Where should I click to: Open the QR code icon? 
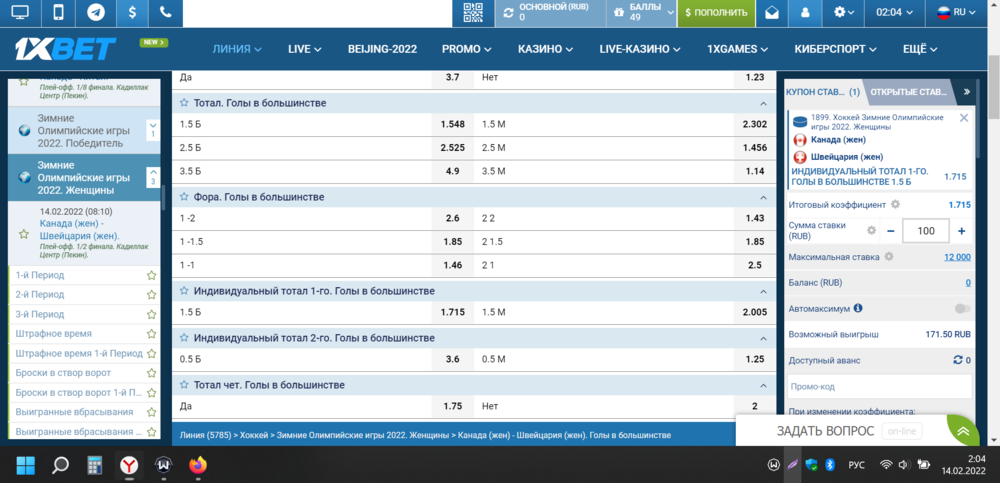point(473,13)
